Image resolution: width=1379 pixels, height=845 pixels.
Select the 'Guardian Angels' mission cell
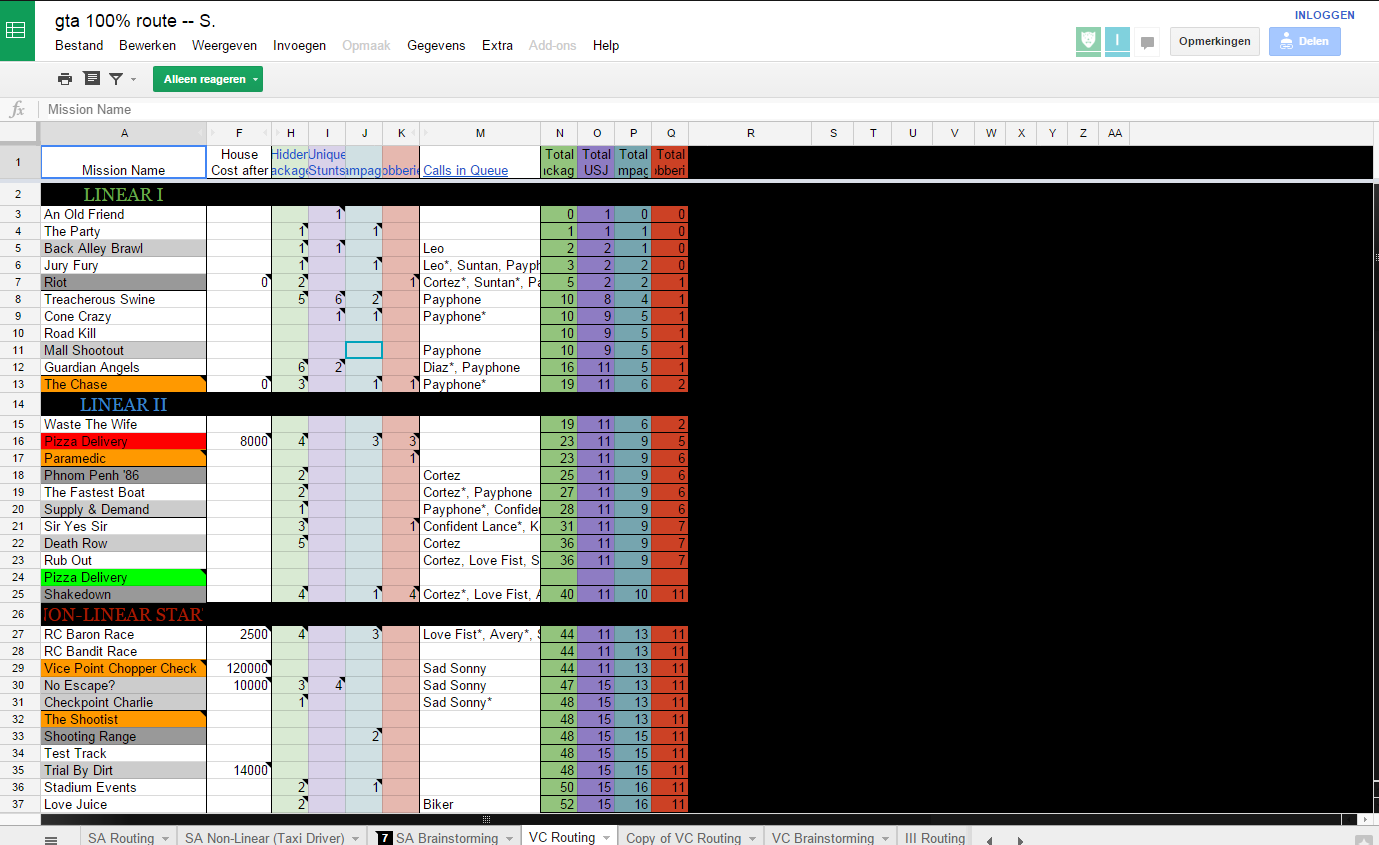click(x=124, y=367)
